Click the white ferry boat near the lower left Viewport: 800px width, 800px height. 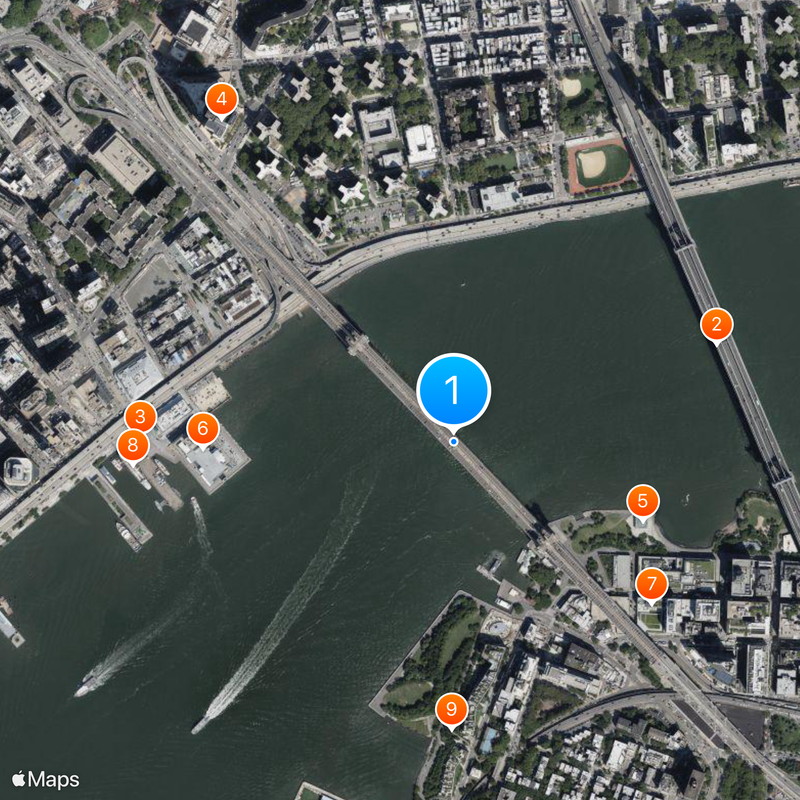86,685
